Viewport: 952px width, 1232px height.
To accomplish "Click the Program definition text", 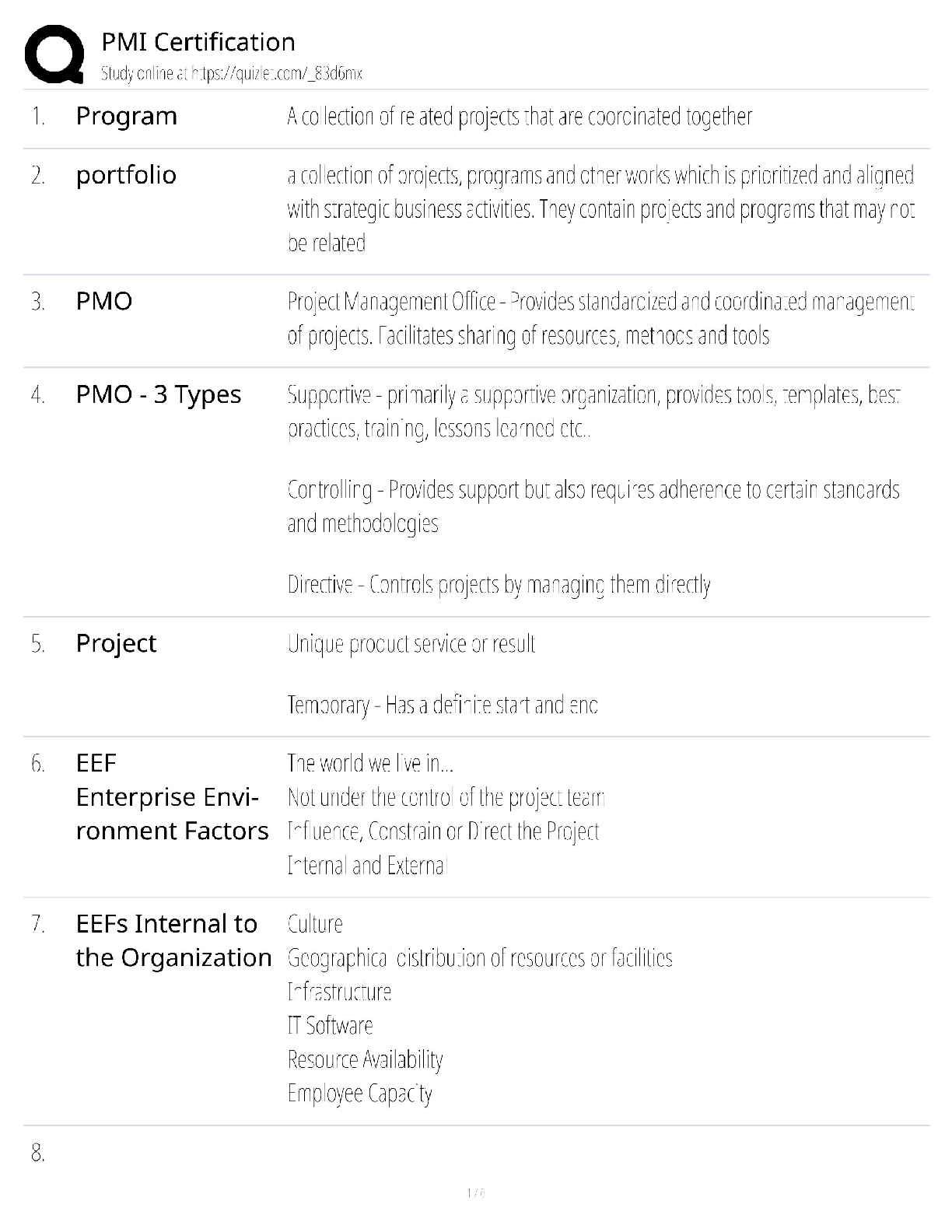I will pos(519,117).
